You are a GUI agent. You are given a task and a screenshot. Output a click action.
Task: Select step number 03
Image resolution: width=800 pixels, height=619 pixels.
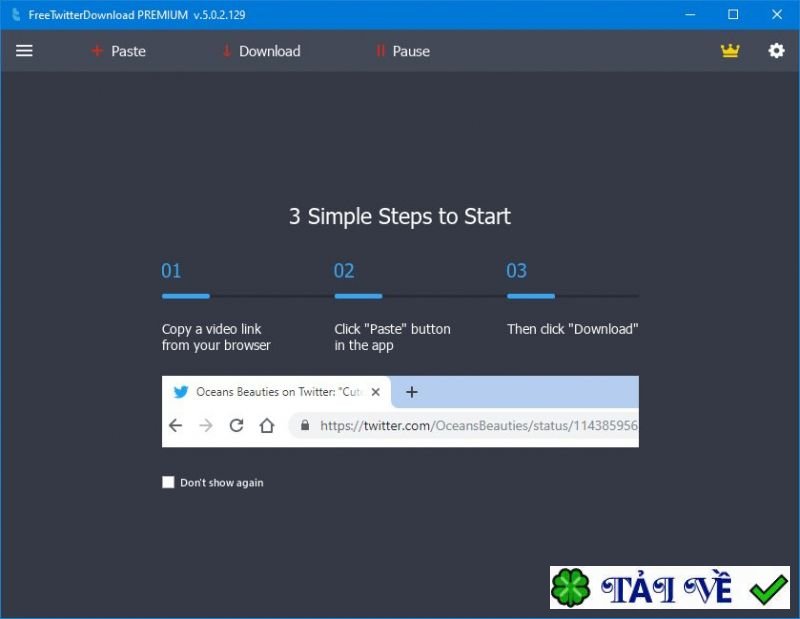tap(516, 270)
